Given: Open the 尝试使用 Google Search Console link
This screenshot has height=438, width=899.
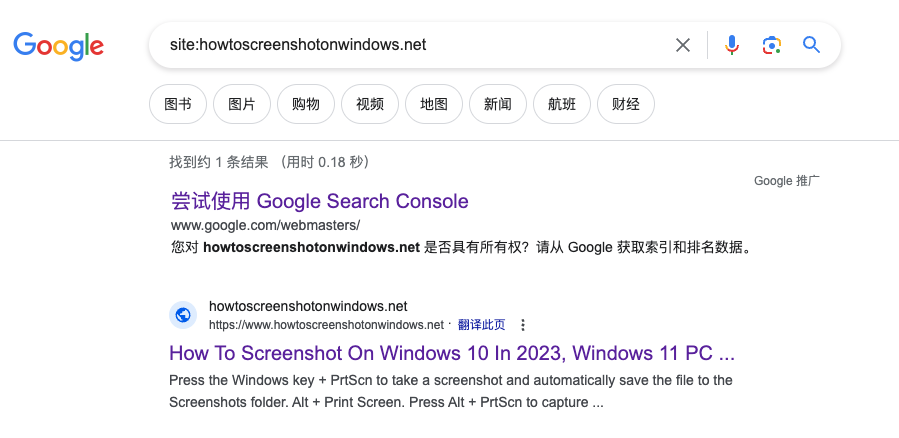Looking at the screenshot, I should (x=320, y=201).
